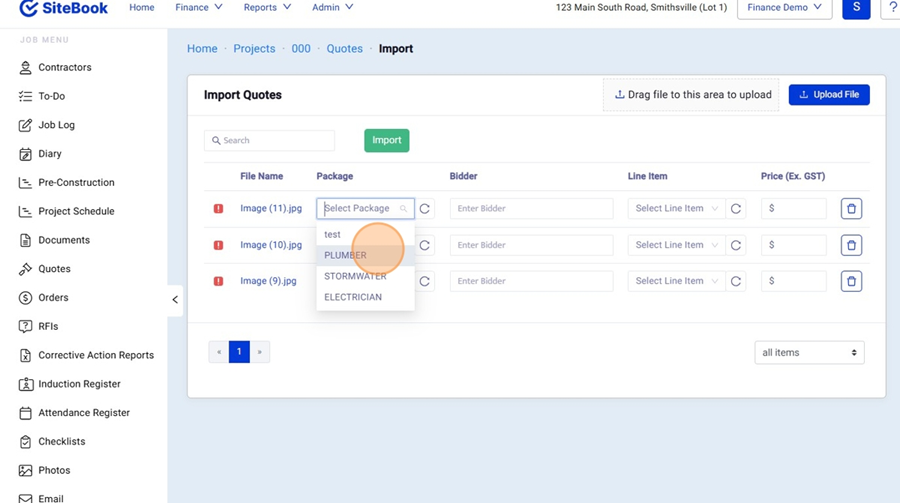This screenshot has height=503, width=900.
Task: Collapse the sidebar using the arrow handle
Action: (175, 299)
